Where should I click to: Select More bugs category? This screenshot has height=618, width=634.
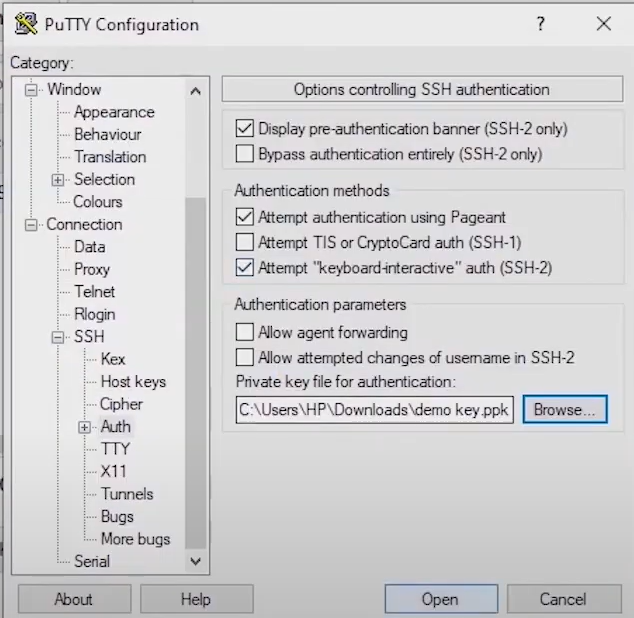click(x=135, y=539)
